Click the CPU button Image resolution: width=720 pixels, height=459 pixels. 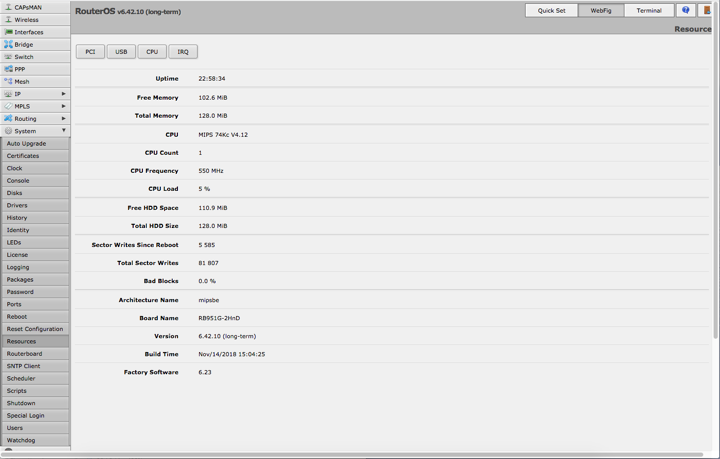point(152,52)
